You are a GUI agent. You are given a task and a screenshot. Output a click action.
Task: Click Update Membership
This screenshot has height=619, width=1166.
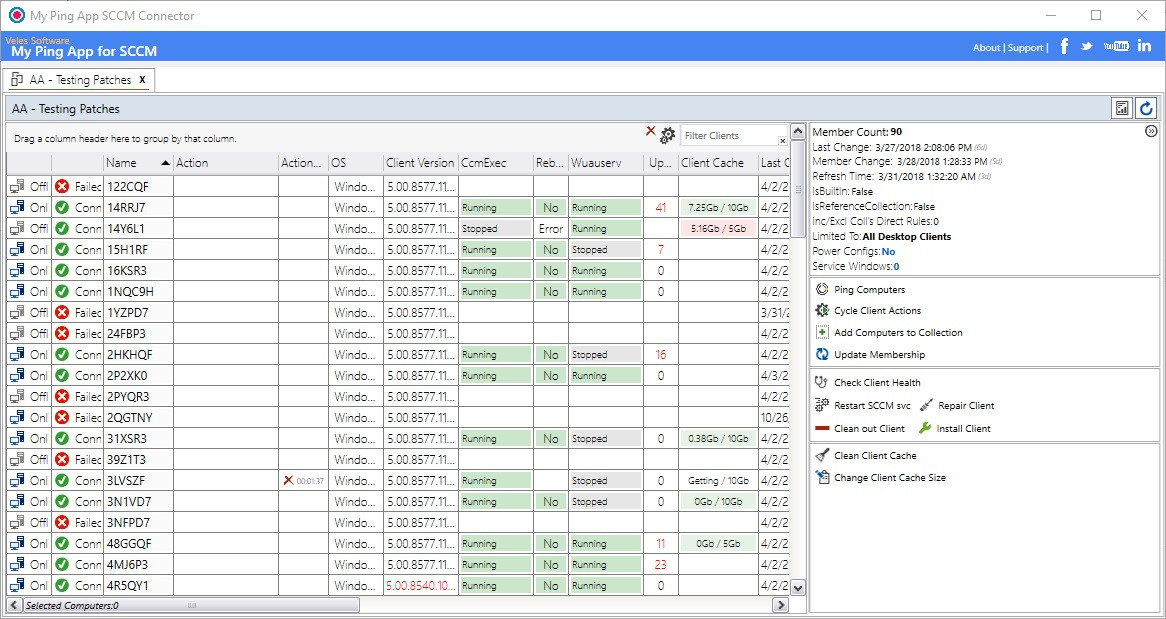pos(870,355)
